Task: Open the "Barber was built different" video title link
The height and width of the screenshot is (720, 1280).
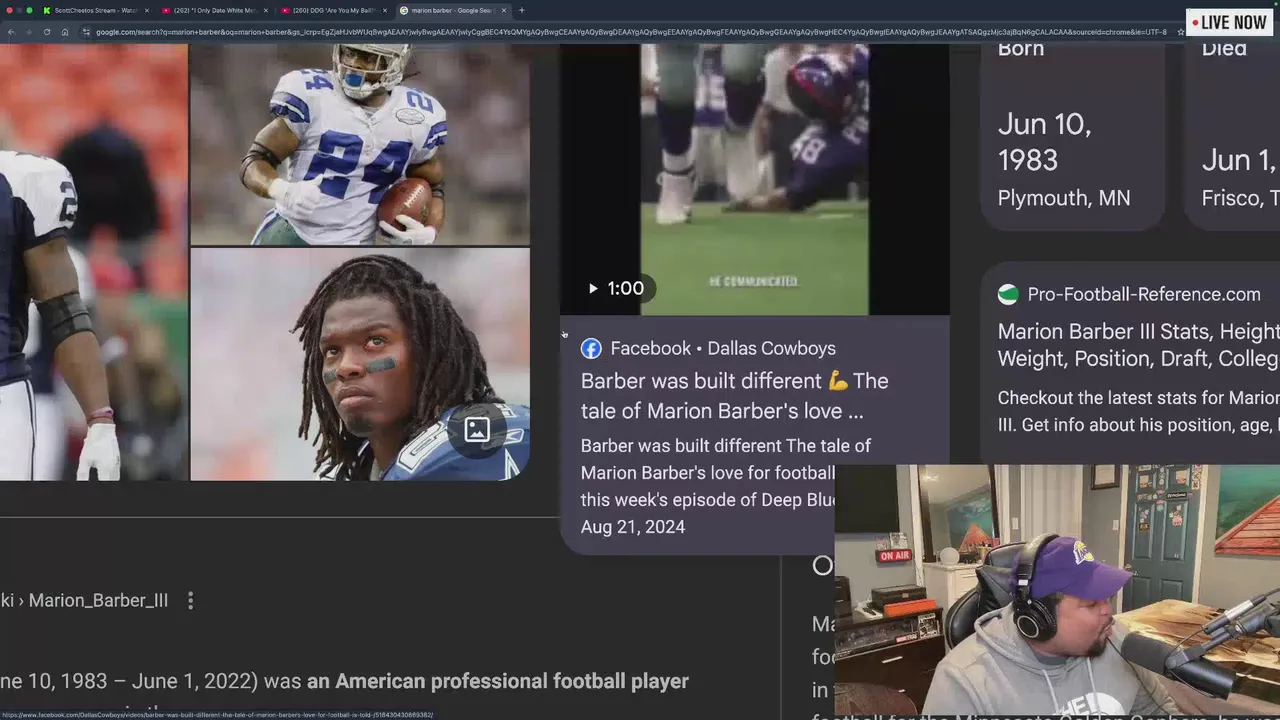Action: [734, 396]
